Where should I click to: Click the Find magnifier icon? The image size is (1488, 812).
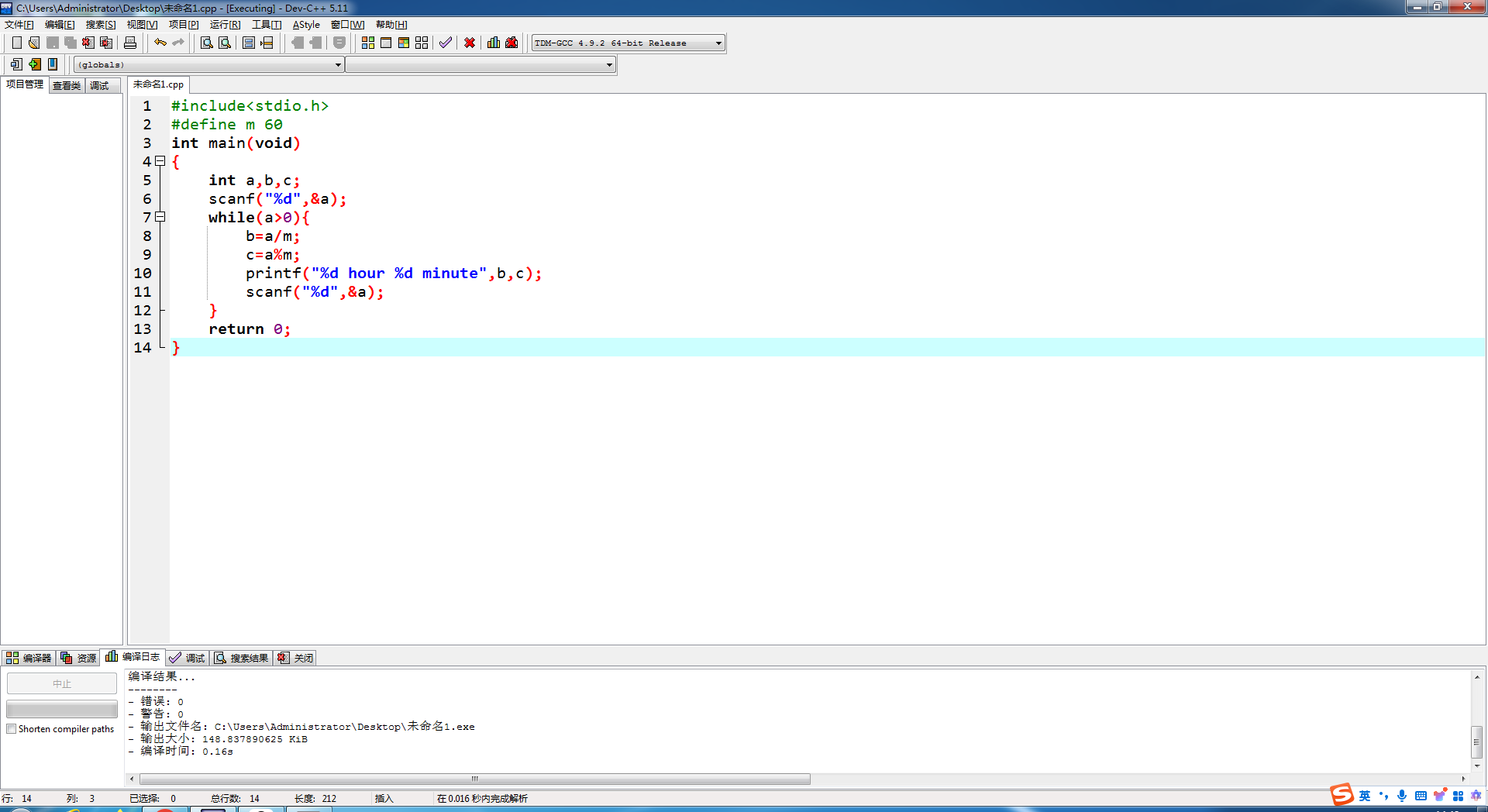(207, 43)
